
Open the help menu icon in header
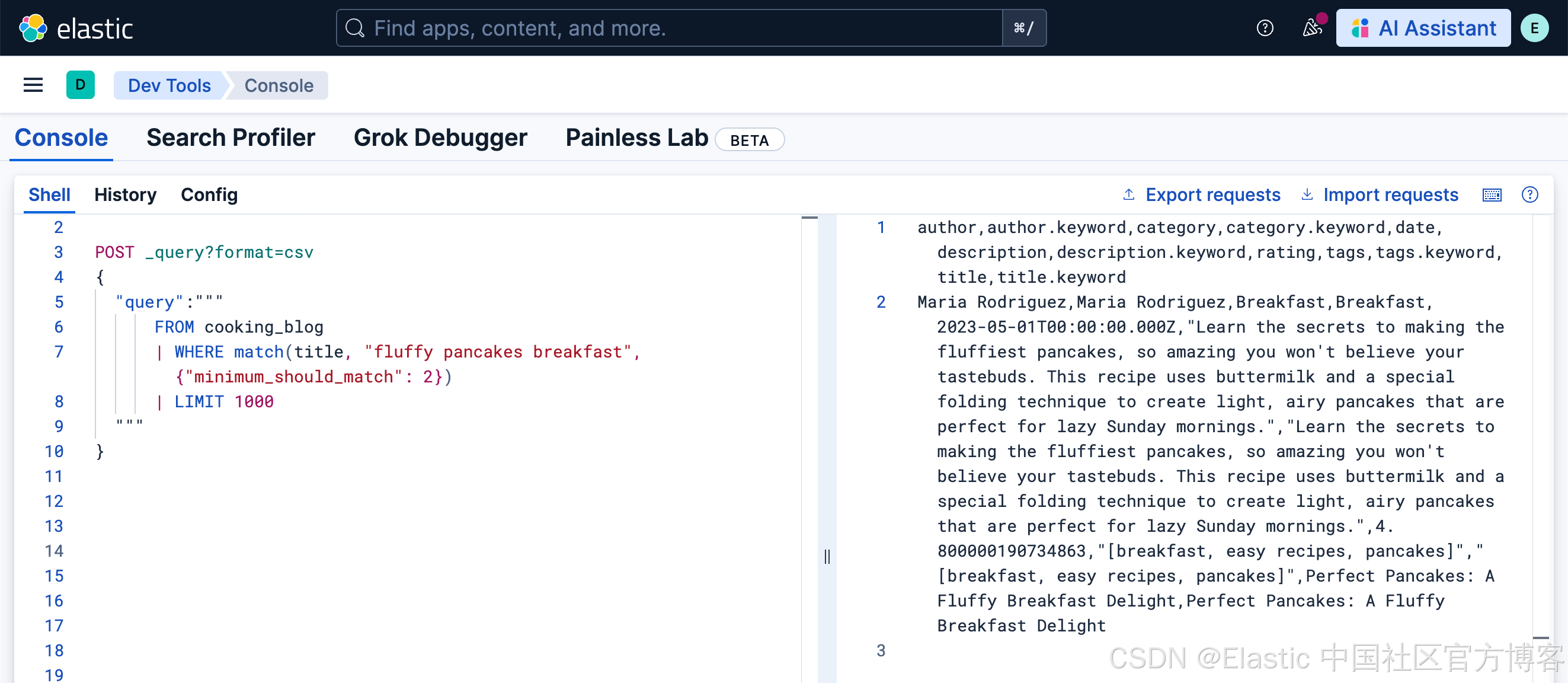[1264, 28]
